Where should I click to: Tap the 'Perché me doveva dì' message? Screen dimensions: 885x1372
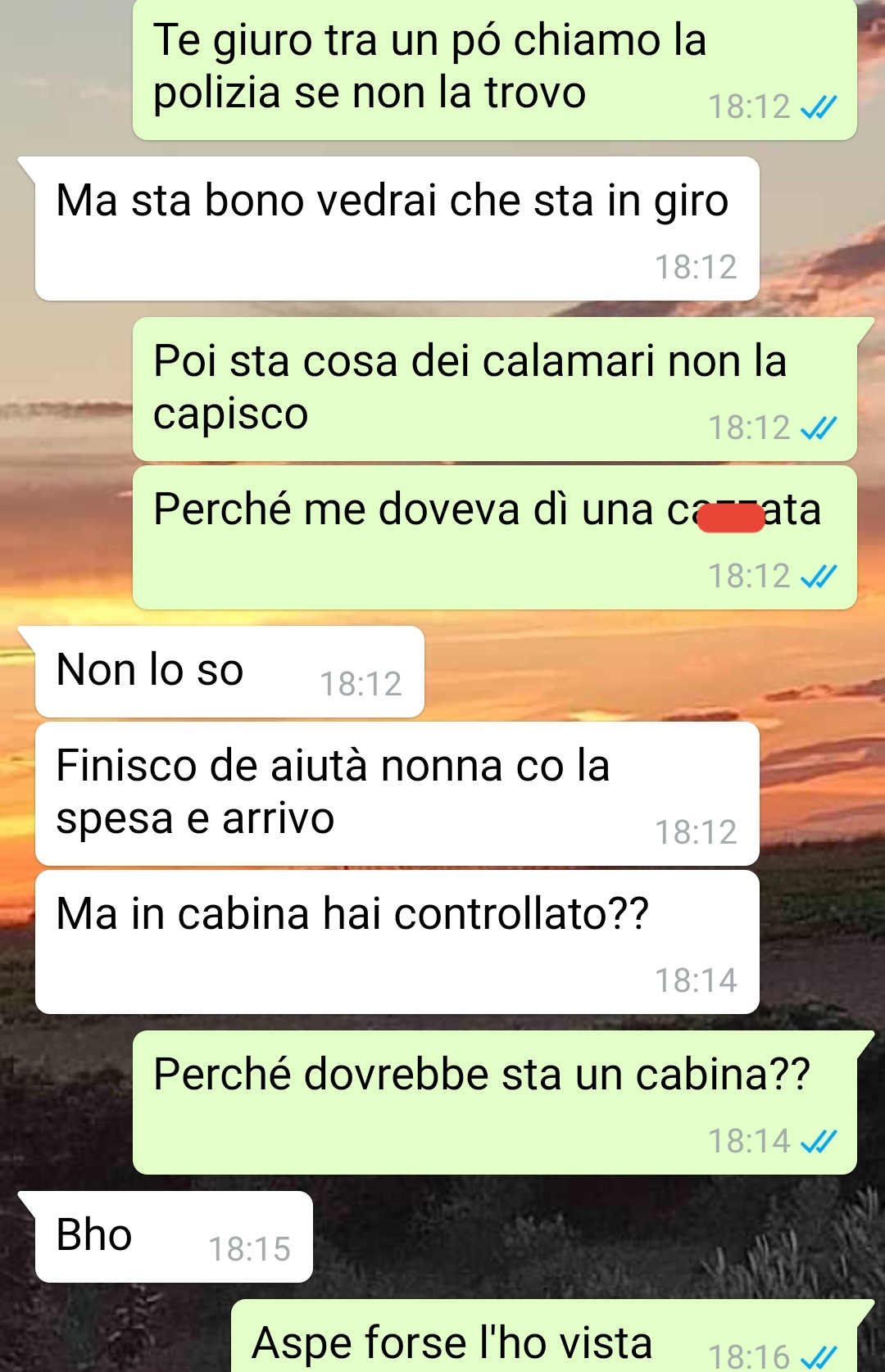pos(495,537)
